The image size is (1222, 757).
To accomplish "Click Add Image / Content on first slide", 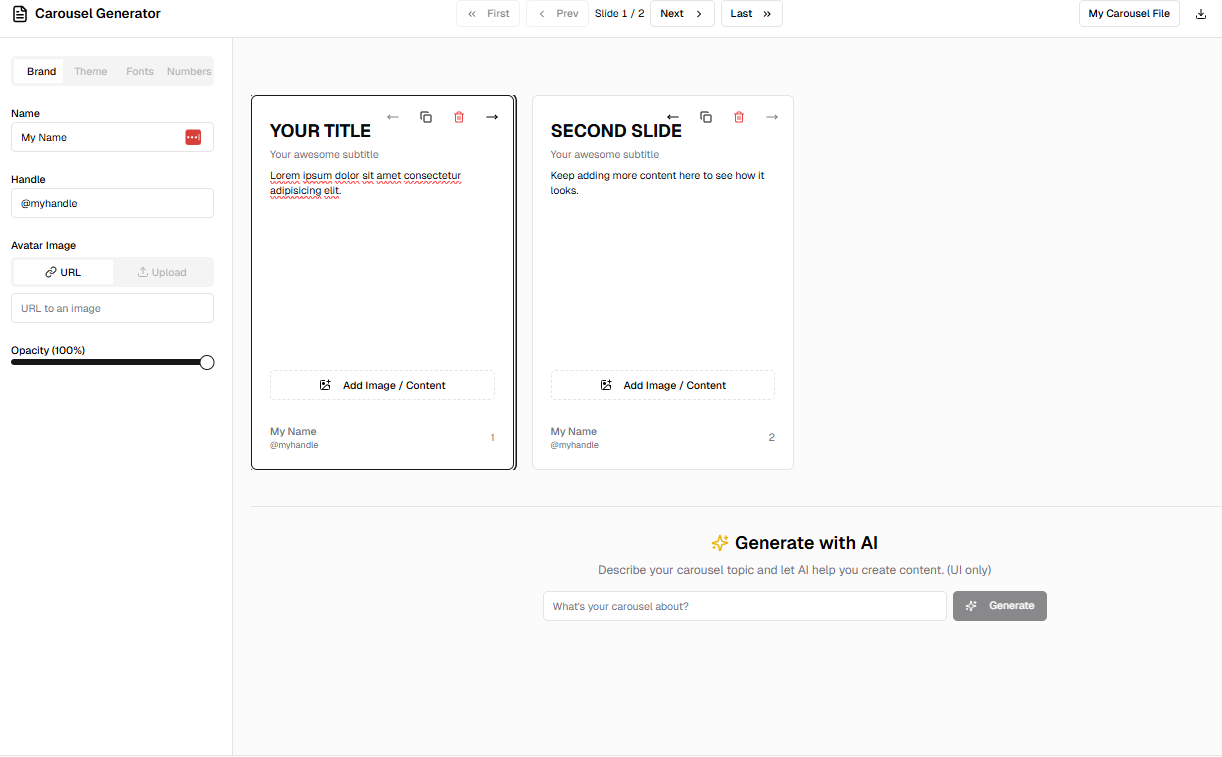I will [382, 385].
